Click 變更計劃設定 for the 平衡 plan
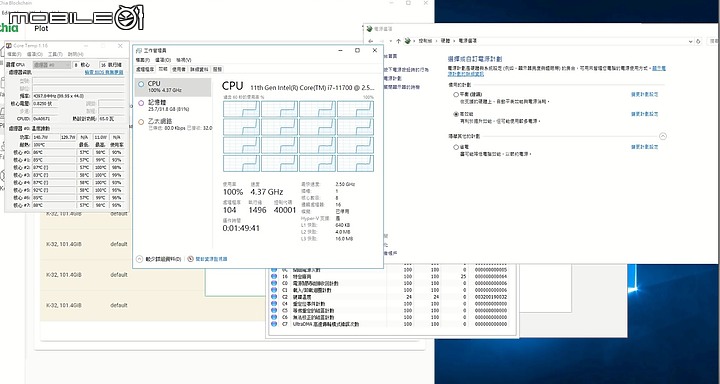Screen dimensions: 720x384 [644, 94]
